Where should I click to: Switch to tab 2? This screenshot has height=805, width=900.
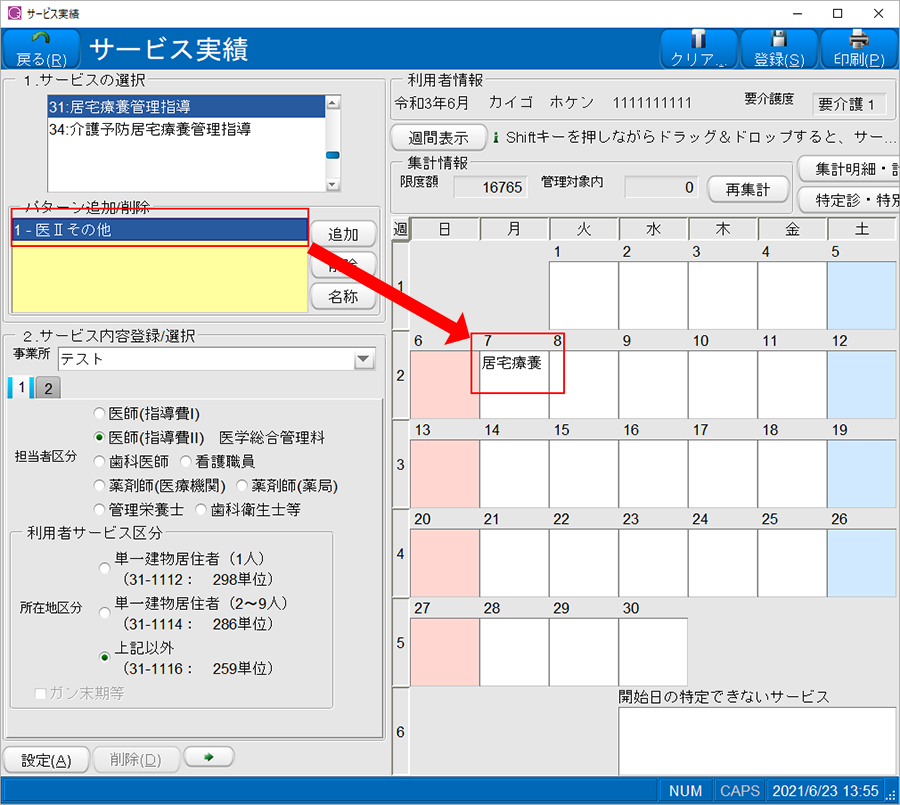tap(47, 388)
